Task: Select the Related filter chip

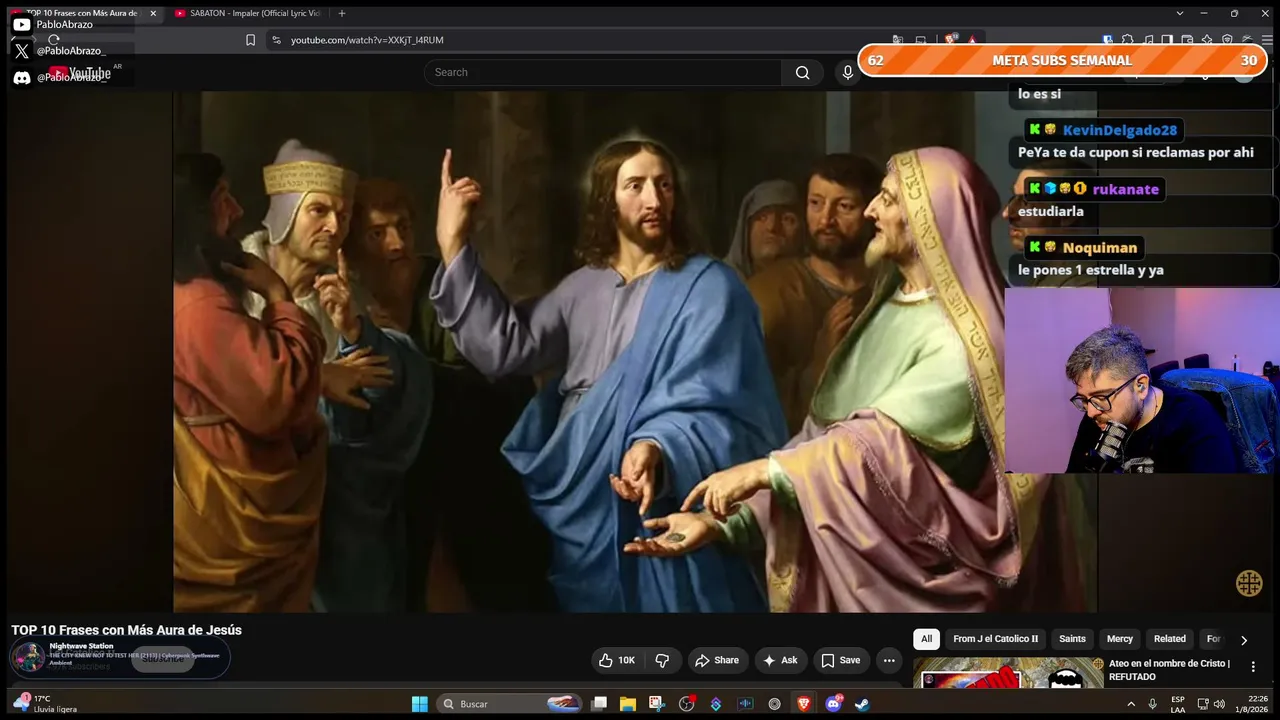Action: 1170,639
